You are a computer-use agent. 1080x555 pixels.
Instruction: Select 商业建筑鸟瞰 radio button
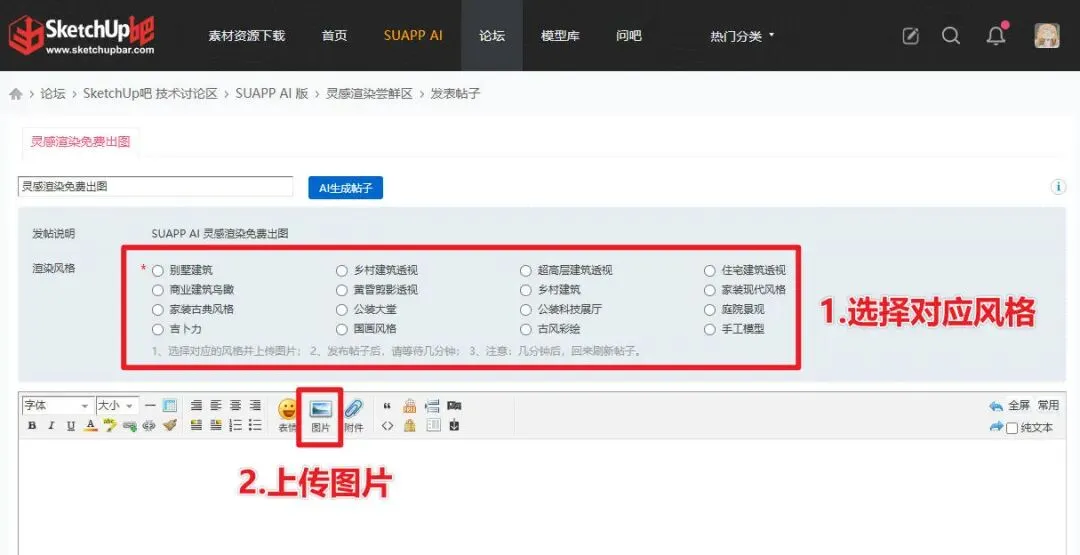click(158, 290)
